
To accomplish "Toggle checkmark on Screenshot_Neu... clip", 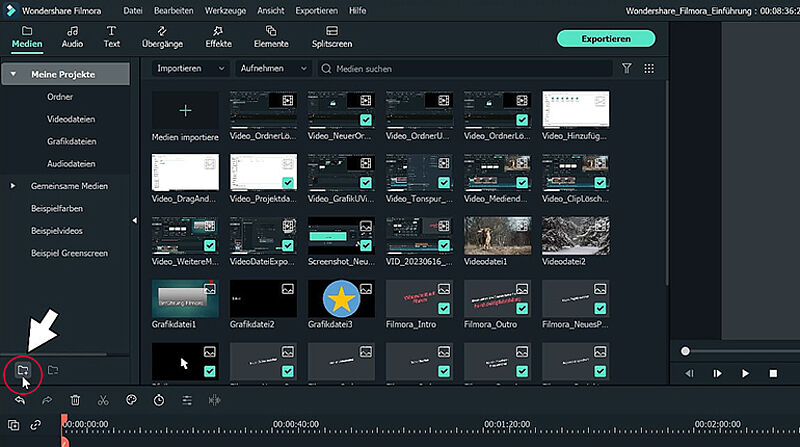I will [x=366, y=245].
